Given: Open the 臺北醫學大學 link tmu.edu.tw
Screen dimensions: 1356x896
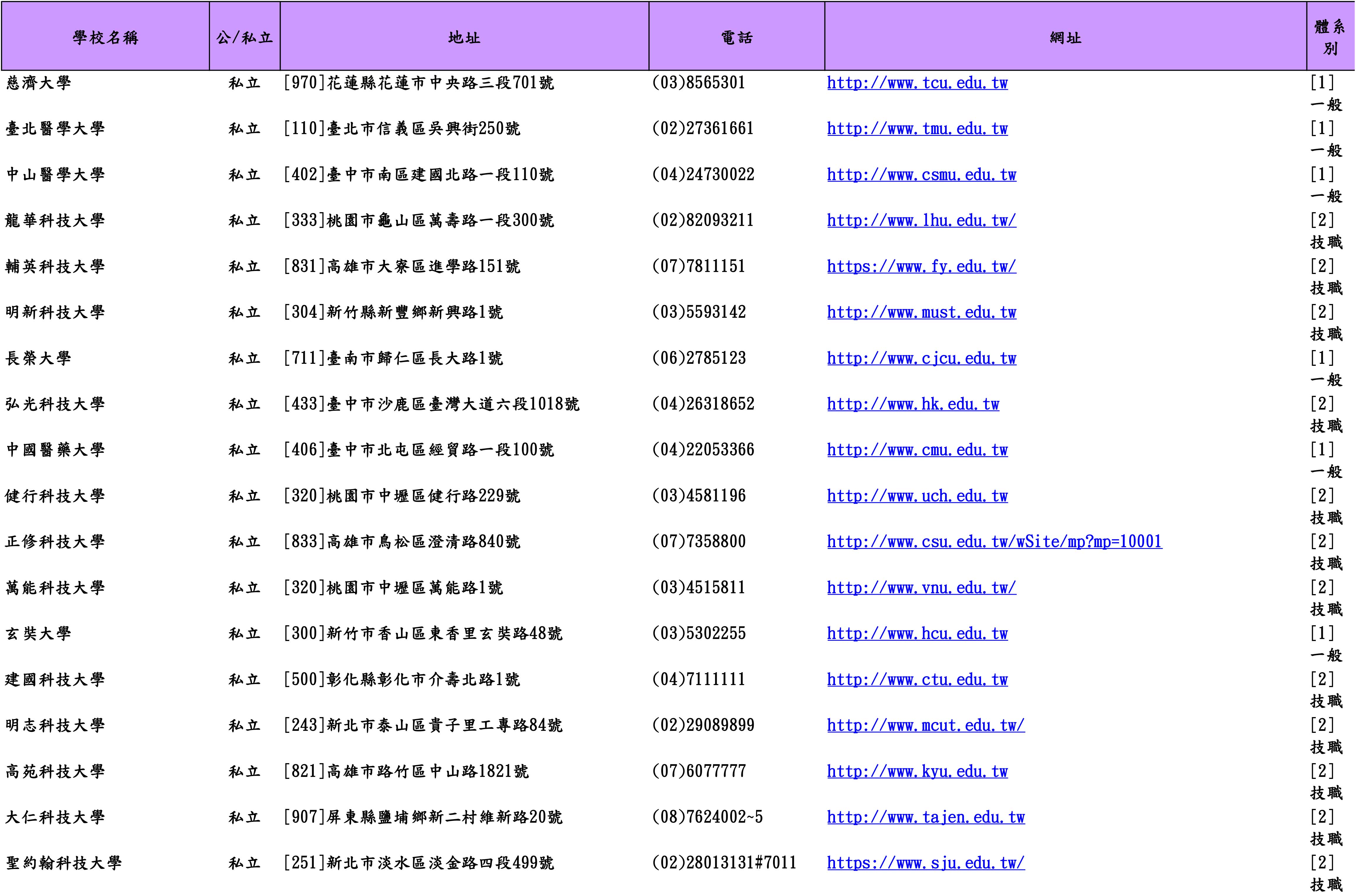Looking at the screenshot, I should pyautogui.click(x=917, y=129).
